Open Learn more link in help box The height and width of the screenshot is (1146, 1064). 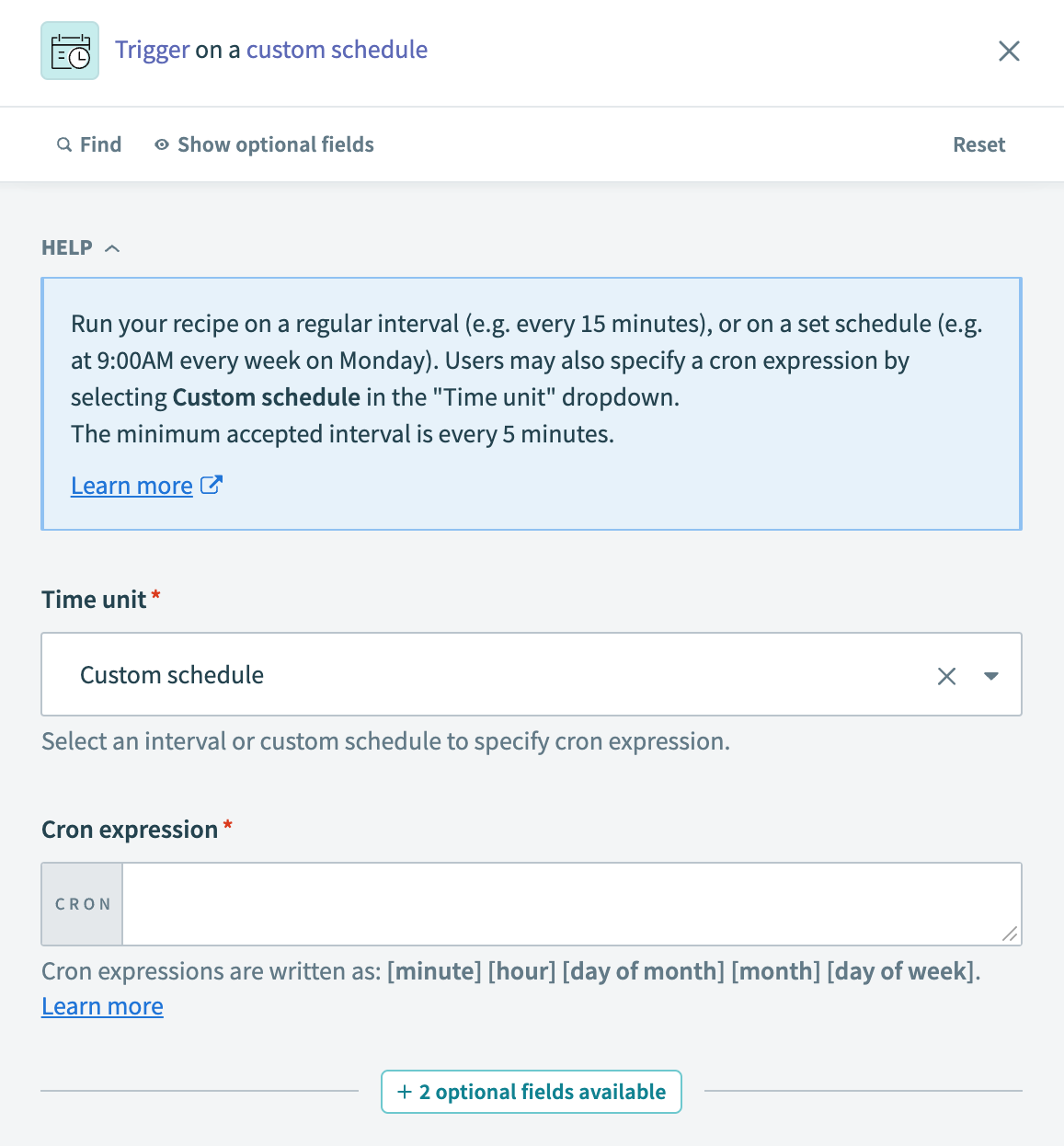click(x=132, y=486)
